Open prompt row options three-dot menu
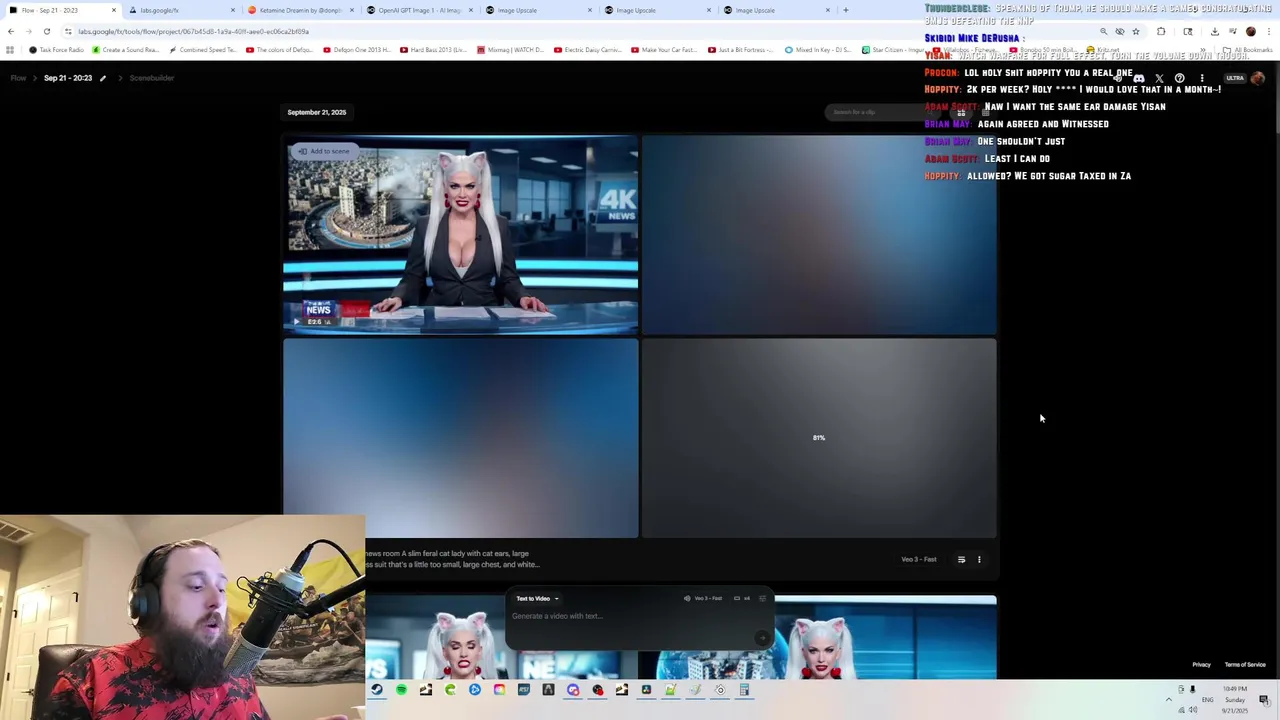1280x720 pixels. coord(979,559)
